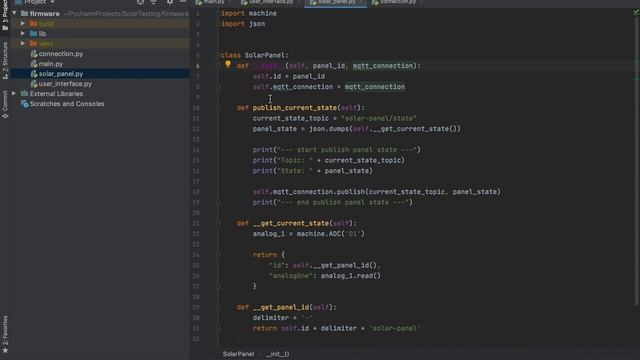Select user_interface.py in the project tree
Viewport: 640px width, 360px height.
tap(65, 84)
